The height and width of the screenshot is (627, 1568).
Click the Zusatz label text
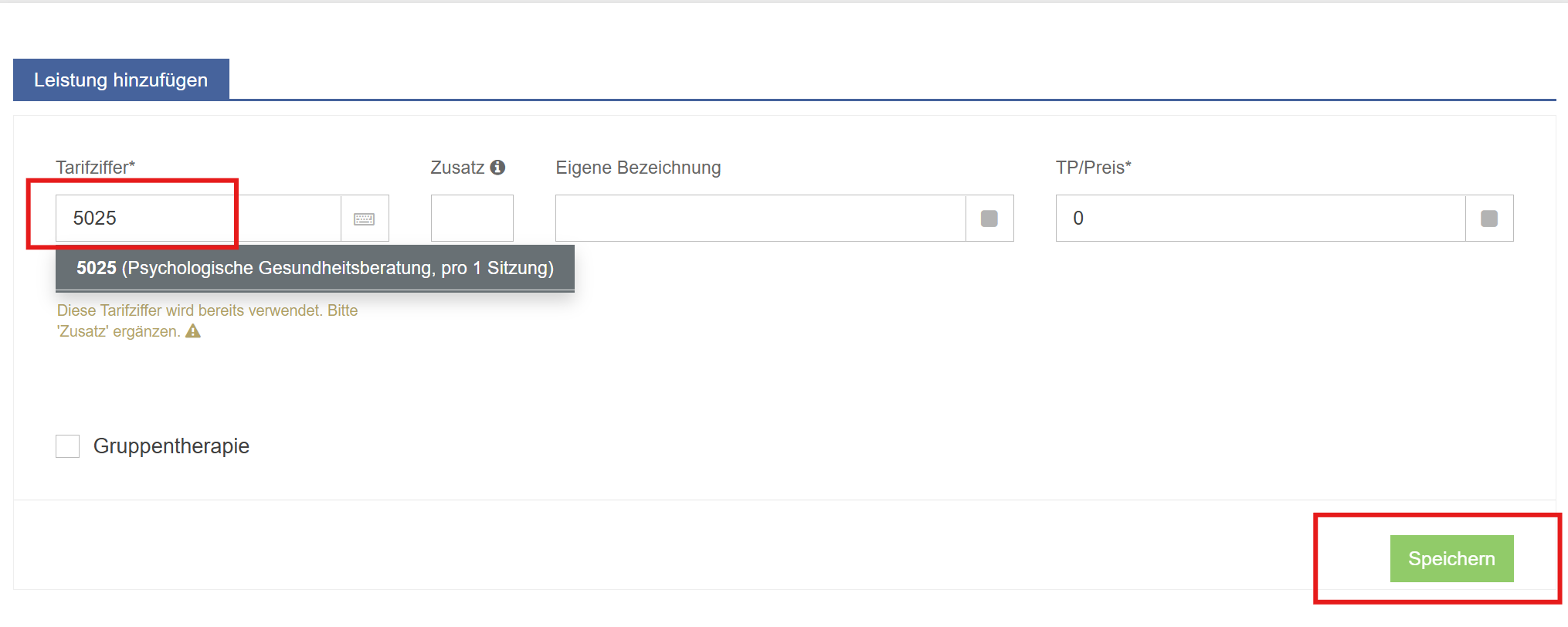pyautogui.click(x=457, y=168)
